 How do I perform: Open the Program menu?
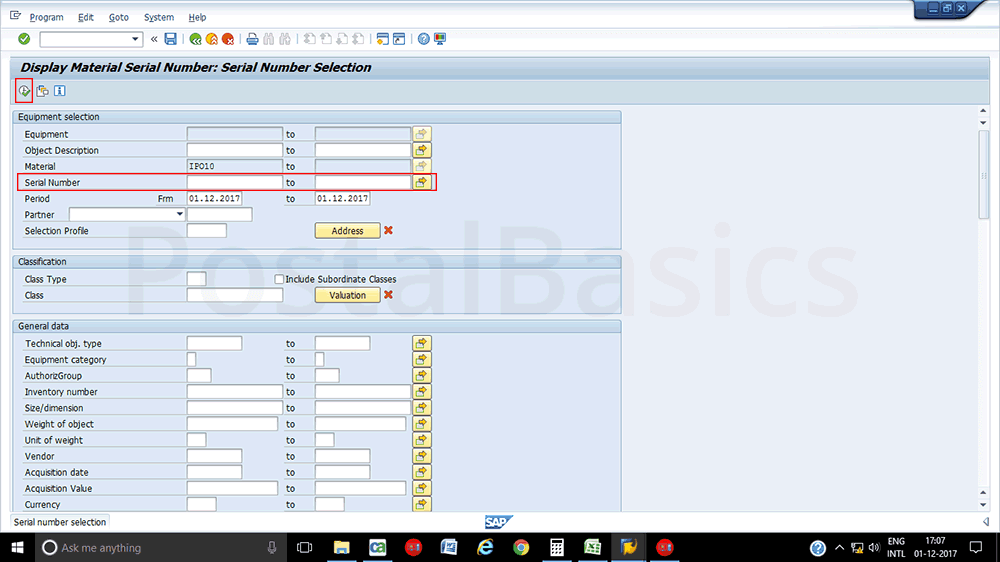coord(46,17)
